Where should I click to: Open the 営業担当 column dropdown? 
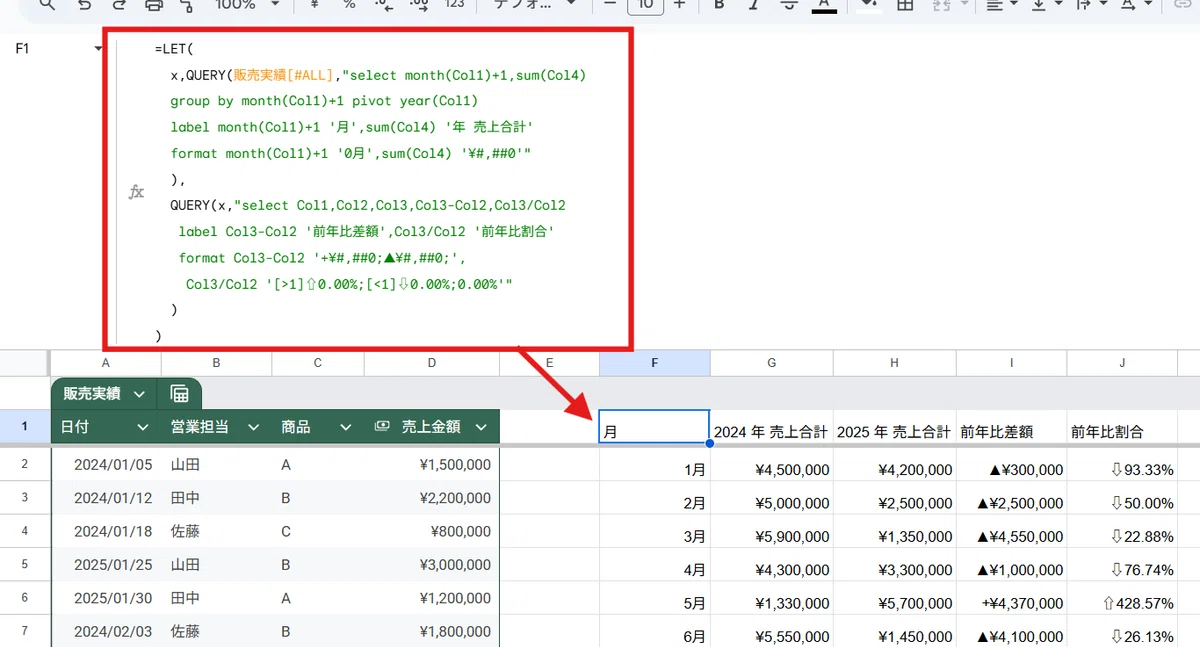(254, 427)
